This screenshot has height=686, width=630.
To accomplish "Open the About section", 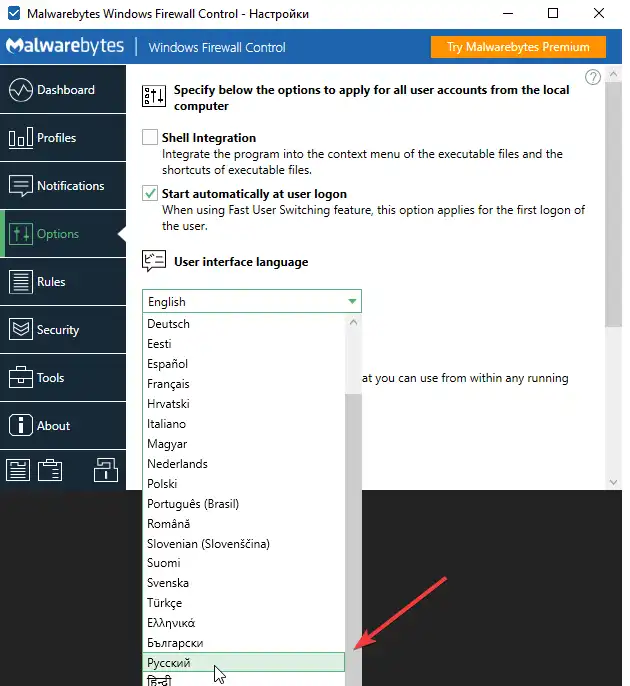I will click(x=63, y=426).
